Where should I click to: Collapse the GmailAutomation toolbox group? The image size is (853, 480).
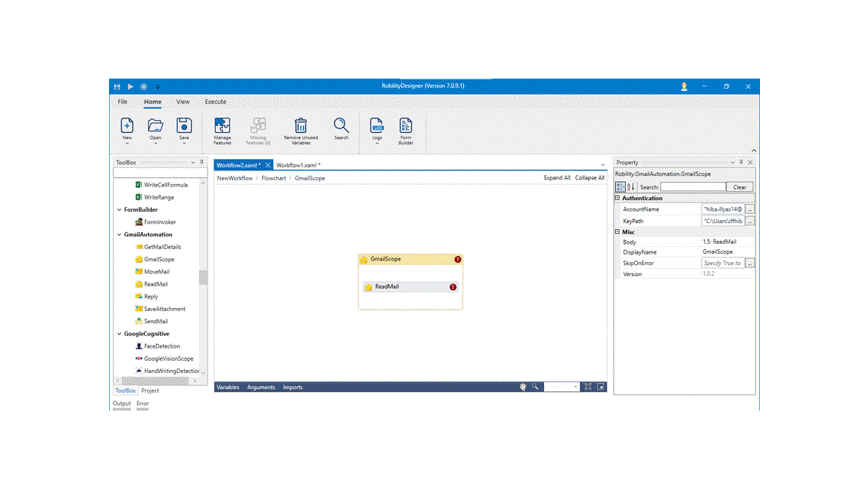click(119, 235)
